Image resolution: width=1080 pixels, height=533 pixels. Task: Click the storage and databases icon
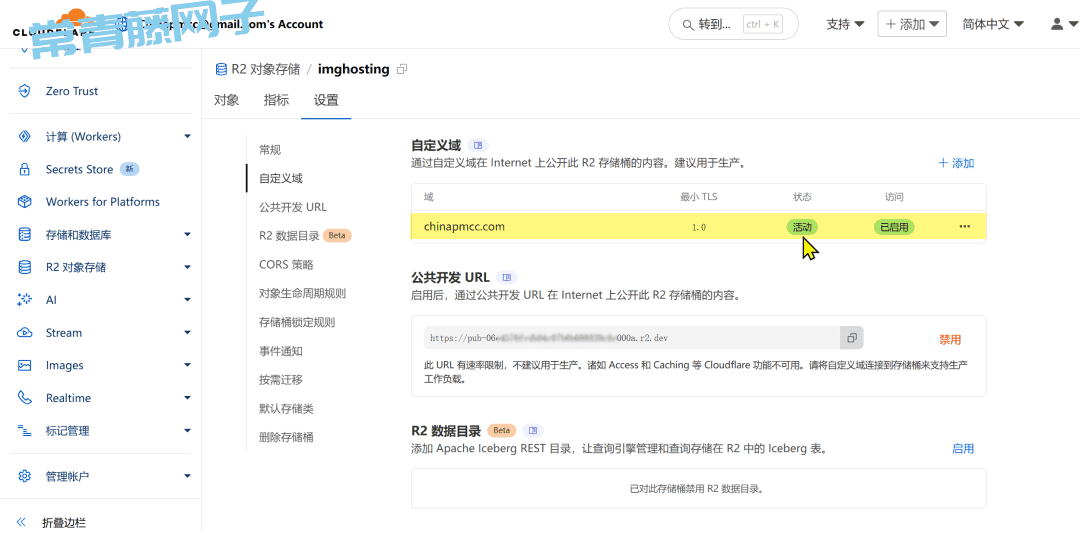click(x=25, y=235)
